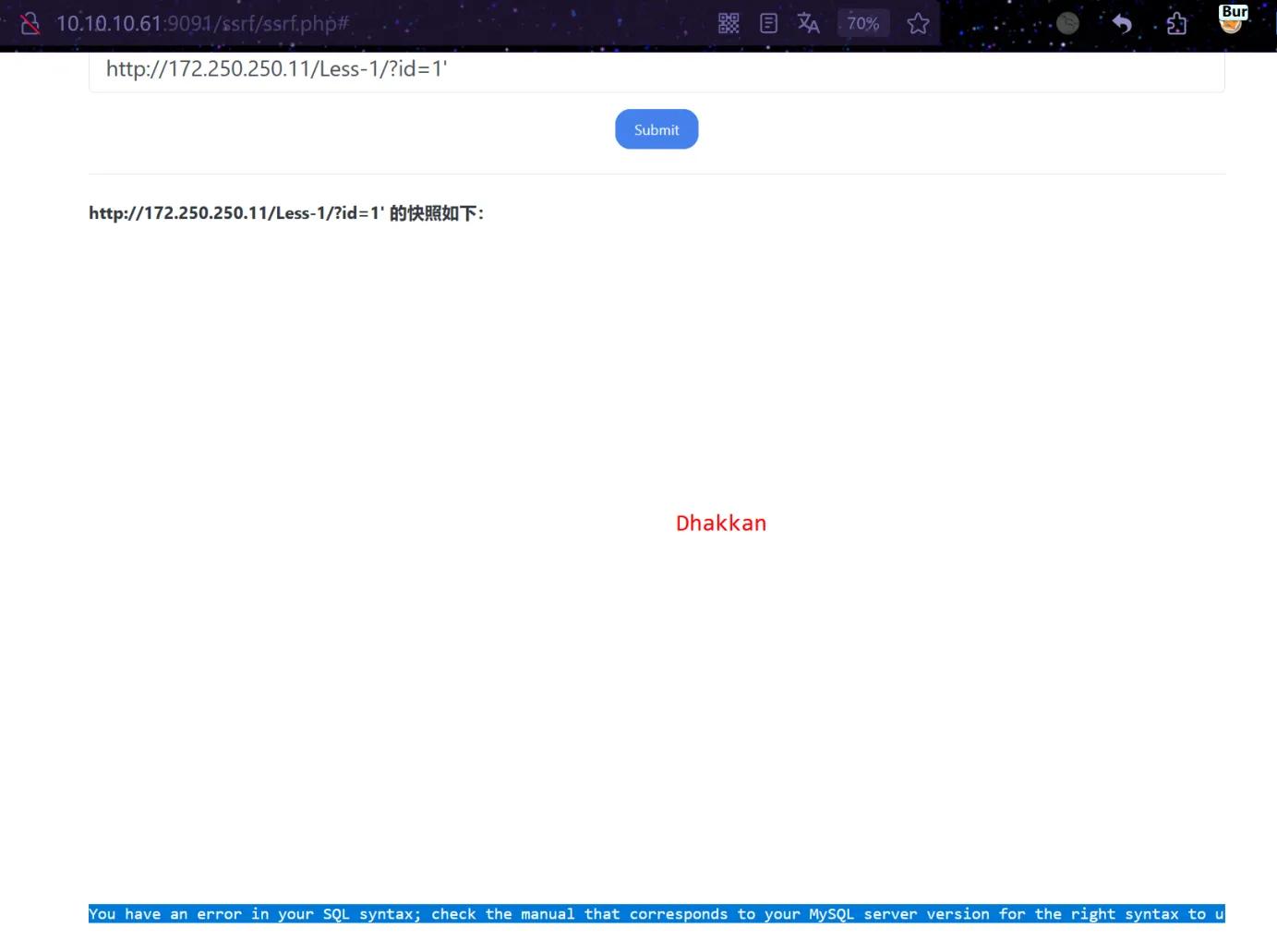Open the QR code generator icon
The height and width of the screenshot is (952, 1277).
729,23
